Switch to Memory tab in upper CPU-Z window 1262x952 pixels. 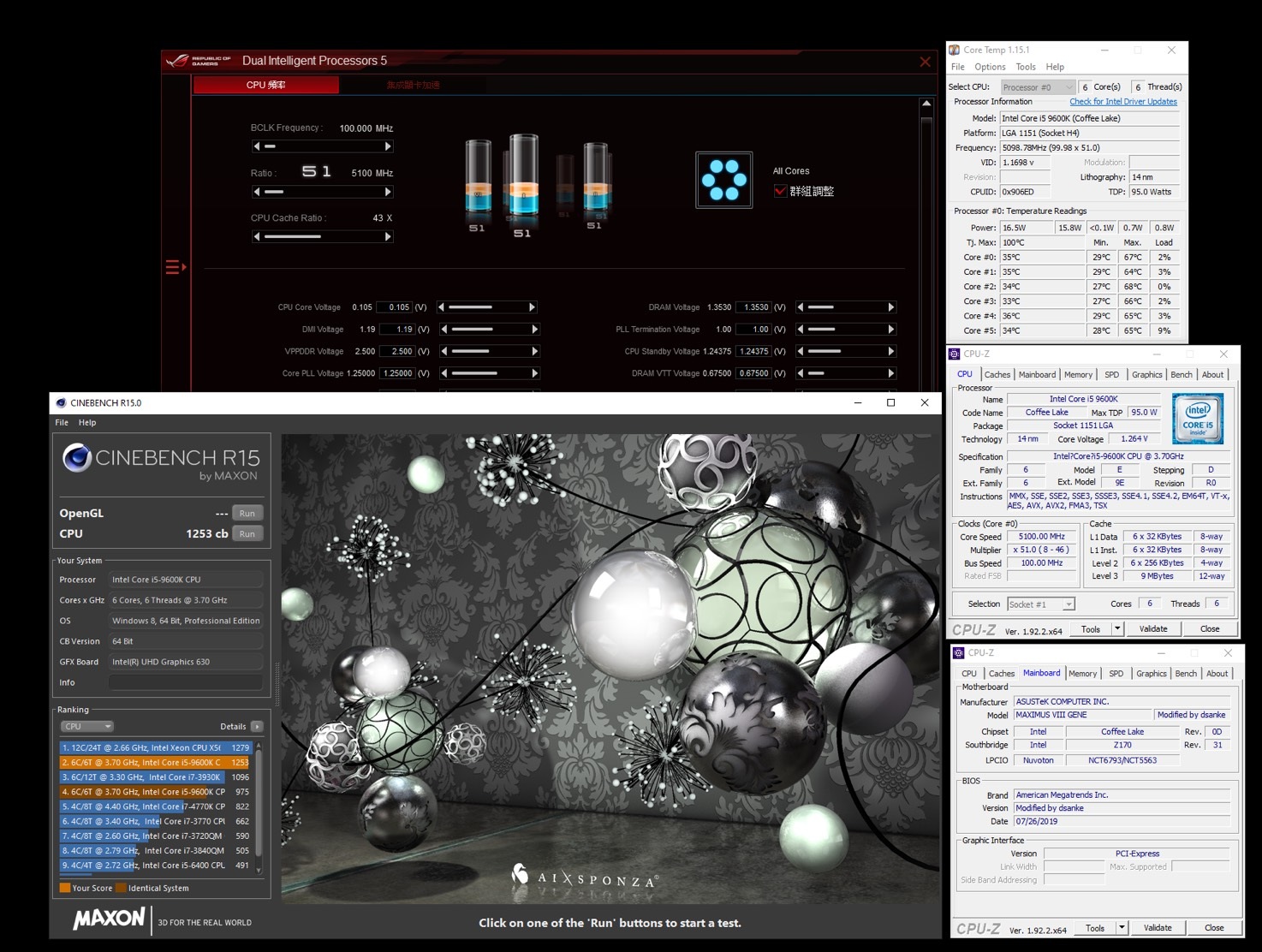(1078, 374)
